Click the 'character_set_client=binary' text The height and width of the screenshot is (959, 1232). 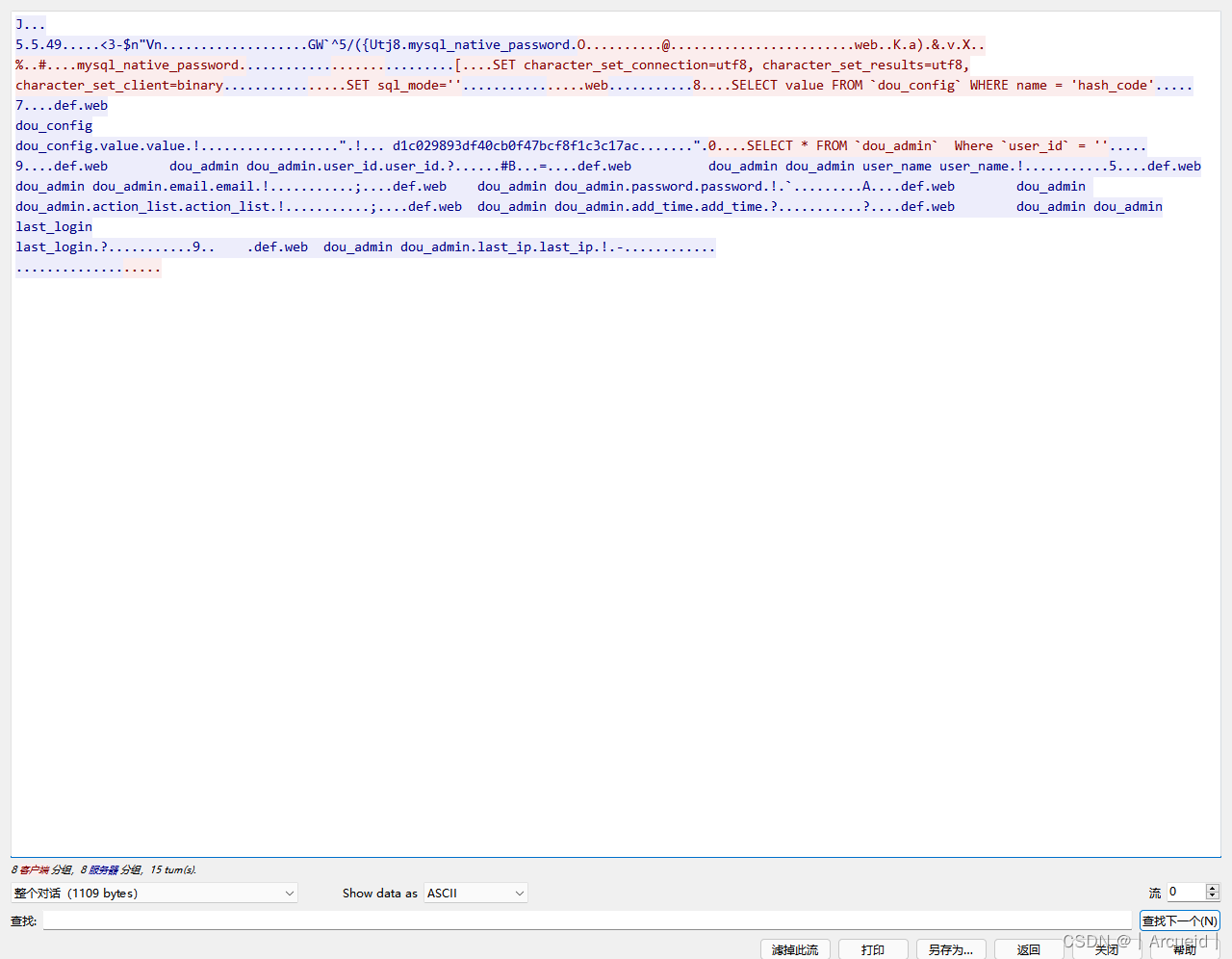click(x=119, y=85)
